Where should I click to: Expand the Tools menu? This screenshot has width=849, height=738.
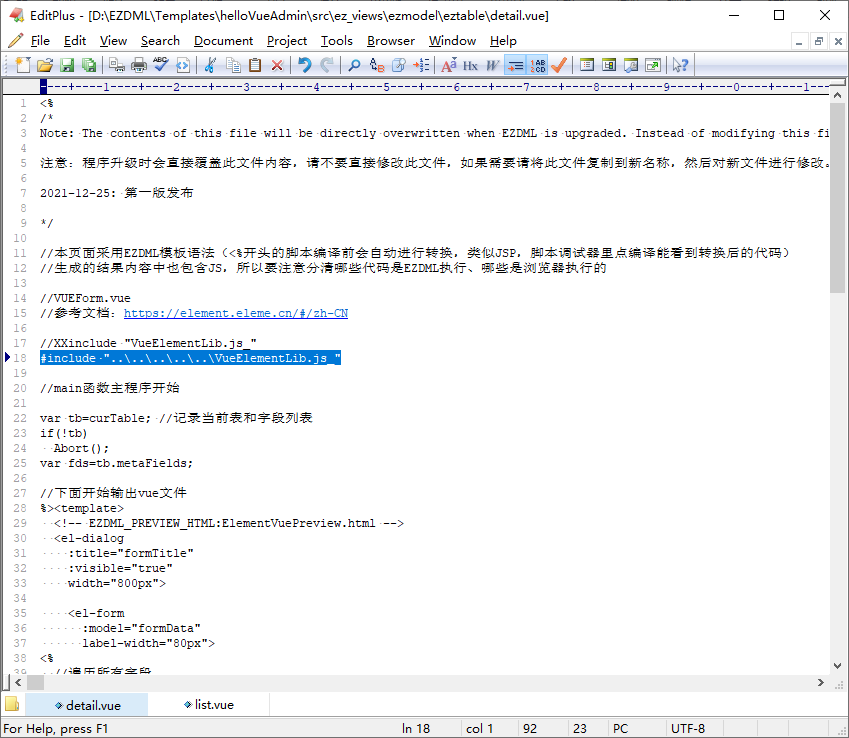point(336,41)
